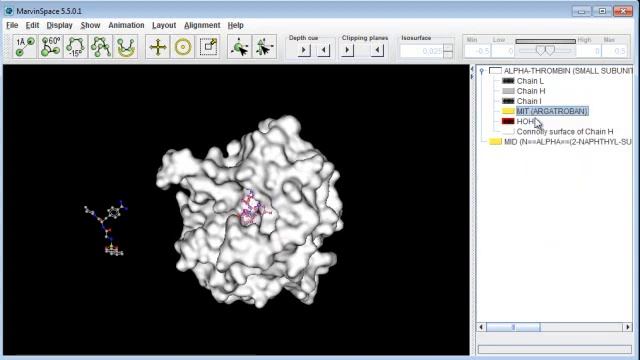
Task: Click the free ligand molecule left of protein
Action: coord(107,228)
